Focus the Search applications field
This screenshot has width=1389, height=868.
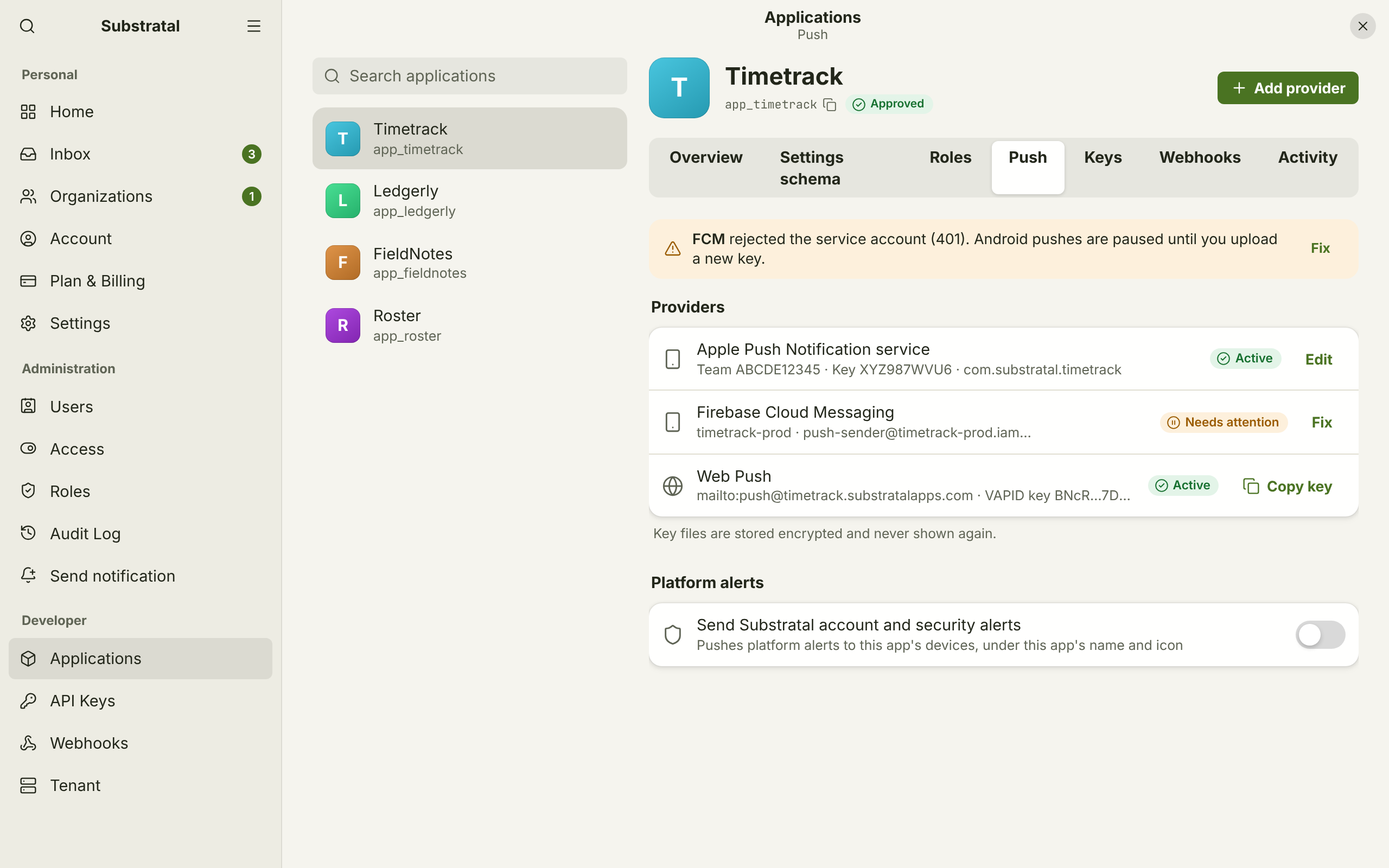[x=469, y=76]
